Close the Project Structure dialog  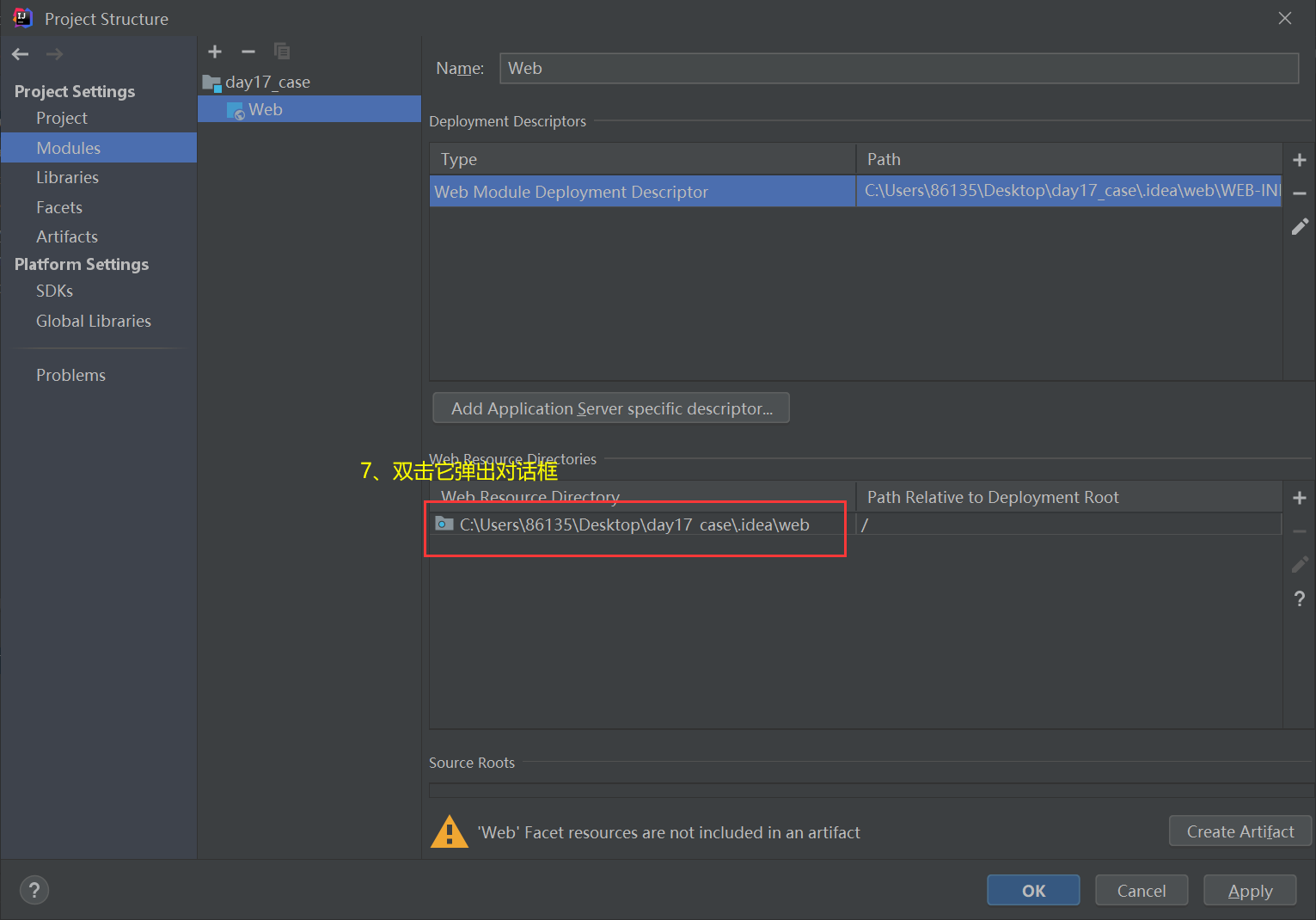coord(1285,18)
